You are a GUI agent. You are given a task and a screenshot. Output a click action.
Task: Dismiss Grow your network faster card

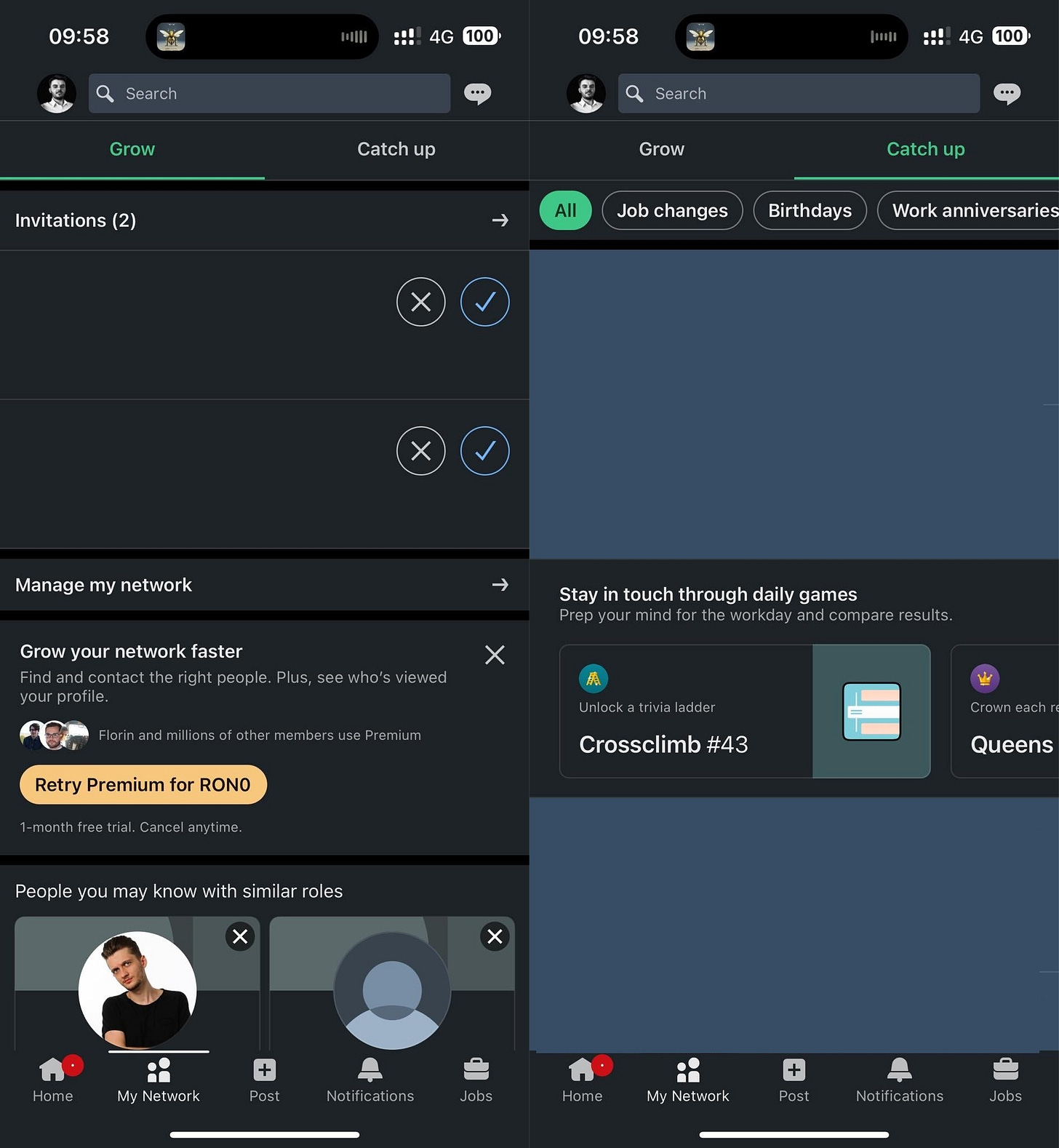(495, 655)
